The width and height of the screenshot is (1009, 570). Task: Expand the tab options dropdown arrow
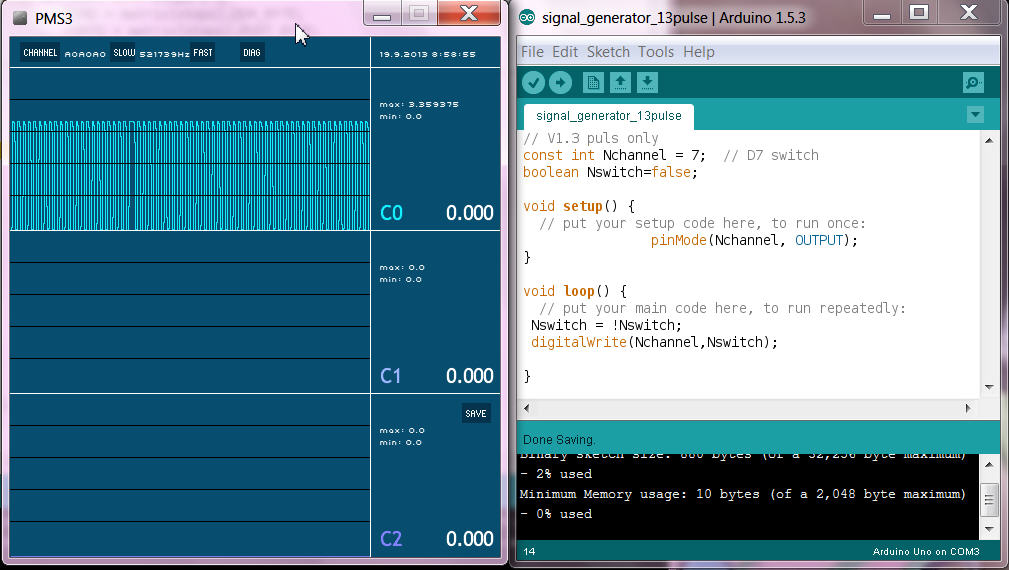[x=975, y=115]
